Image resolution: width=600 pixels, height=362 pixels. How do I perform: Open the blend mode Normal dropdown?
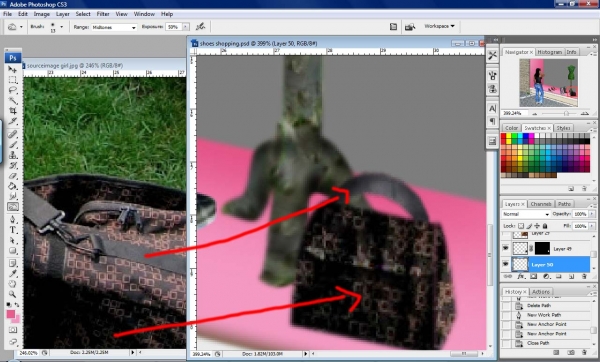(x=525, y=214)
